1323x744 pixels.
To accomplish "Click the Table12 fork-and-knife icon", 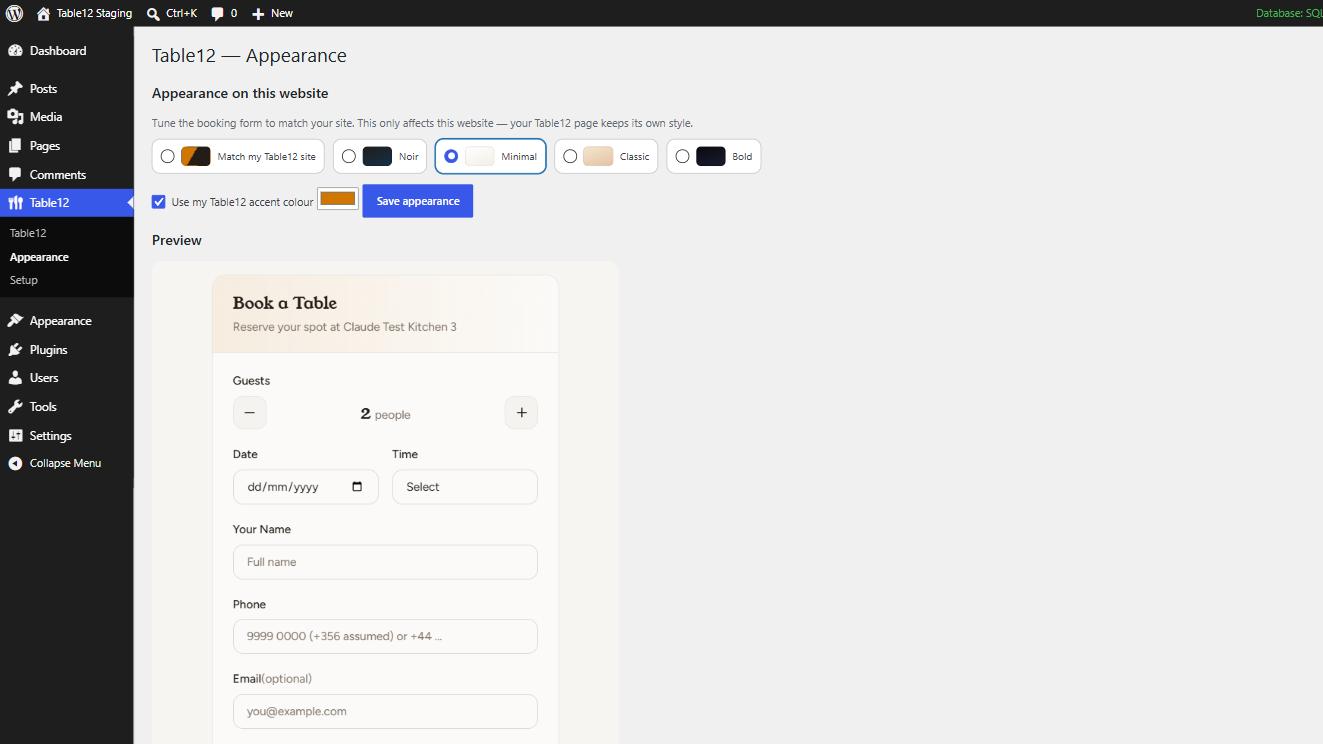I will (15, 203).
